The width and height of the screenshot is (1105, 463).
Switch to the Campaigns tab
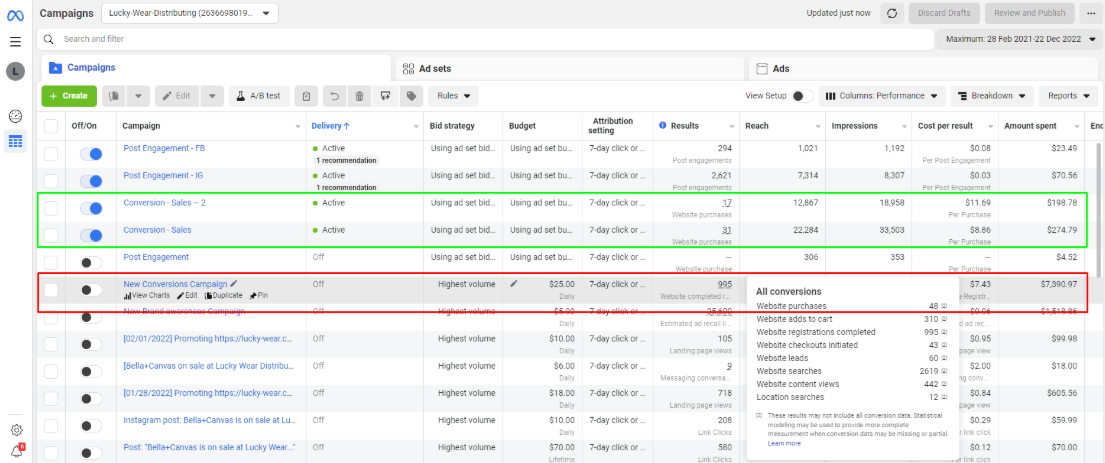click(x=215, y=68)
